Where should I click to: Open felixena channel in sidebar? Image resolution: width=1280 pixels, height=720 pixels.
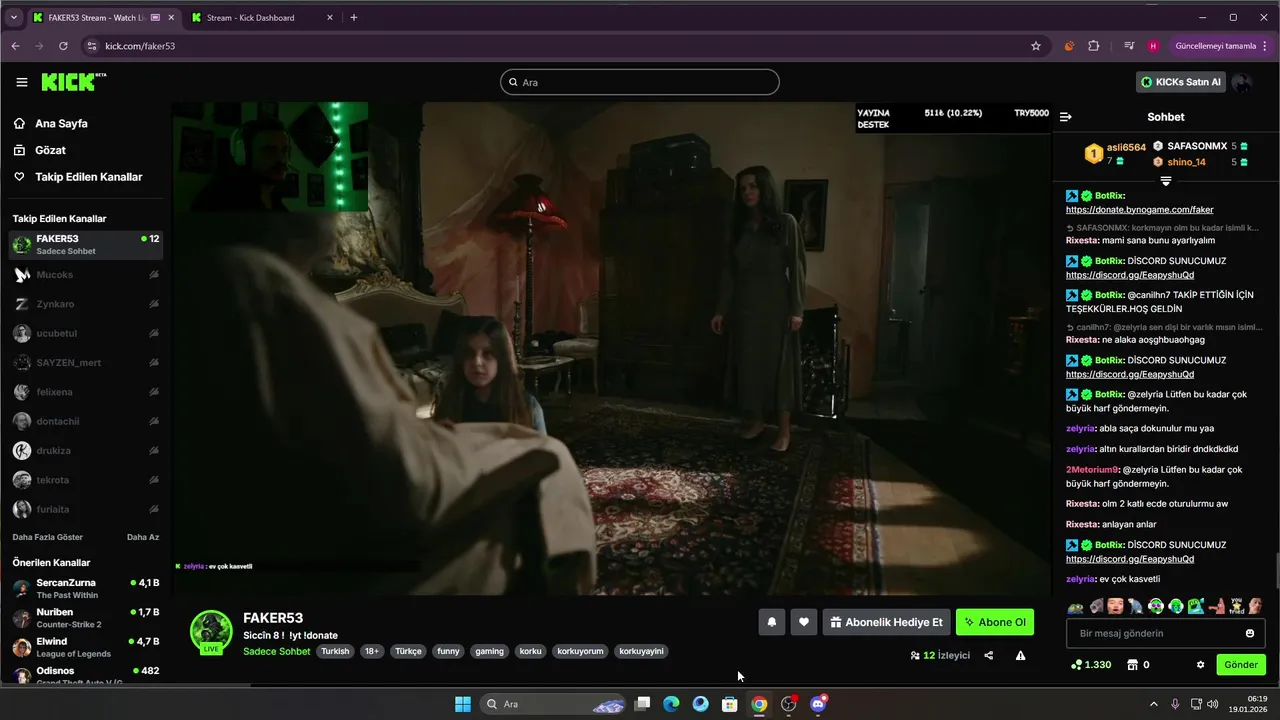point(85,392)
